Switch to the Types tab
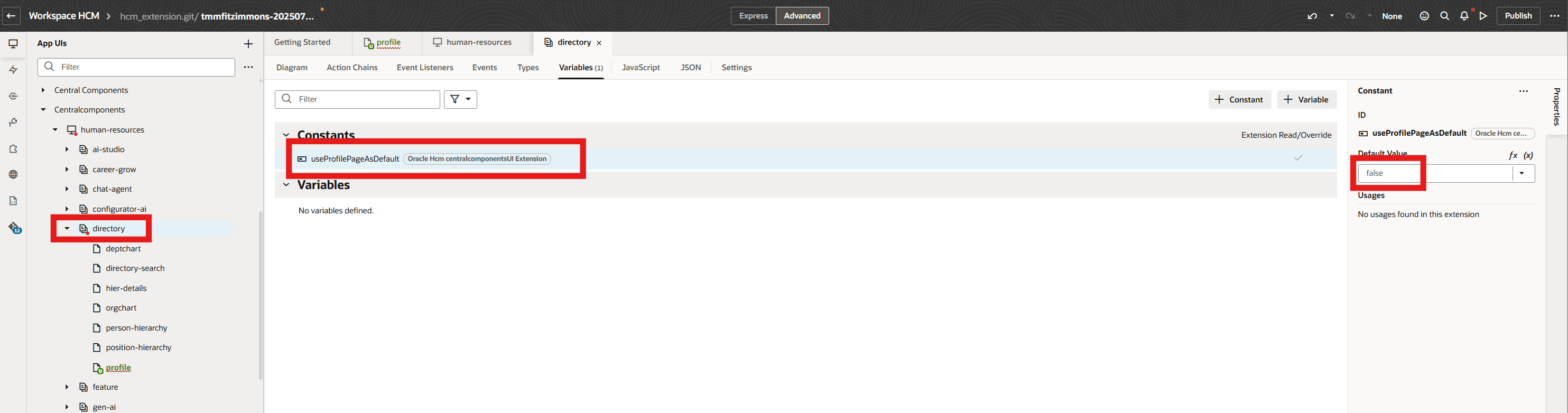Viewport: 1568px width, 413px height. [528, 68]
